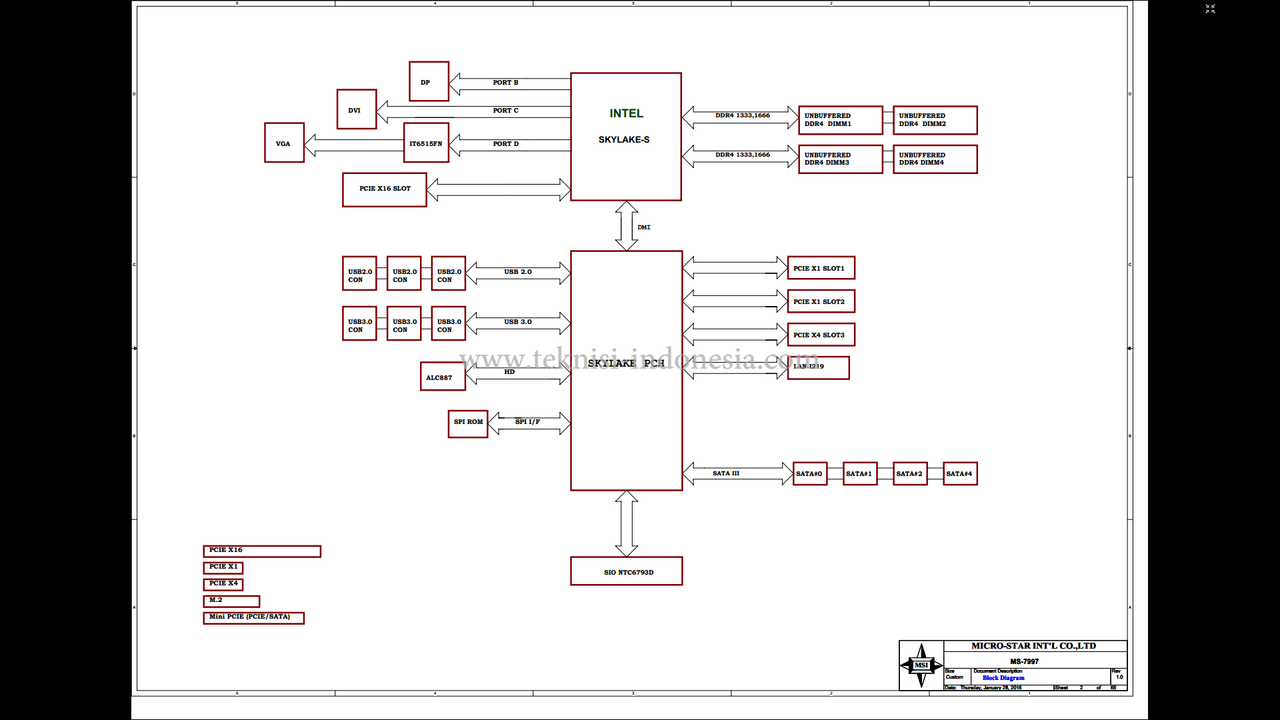Click the SPI ROM block
The height and width of the screenshot is (720, 1280).
468,423
